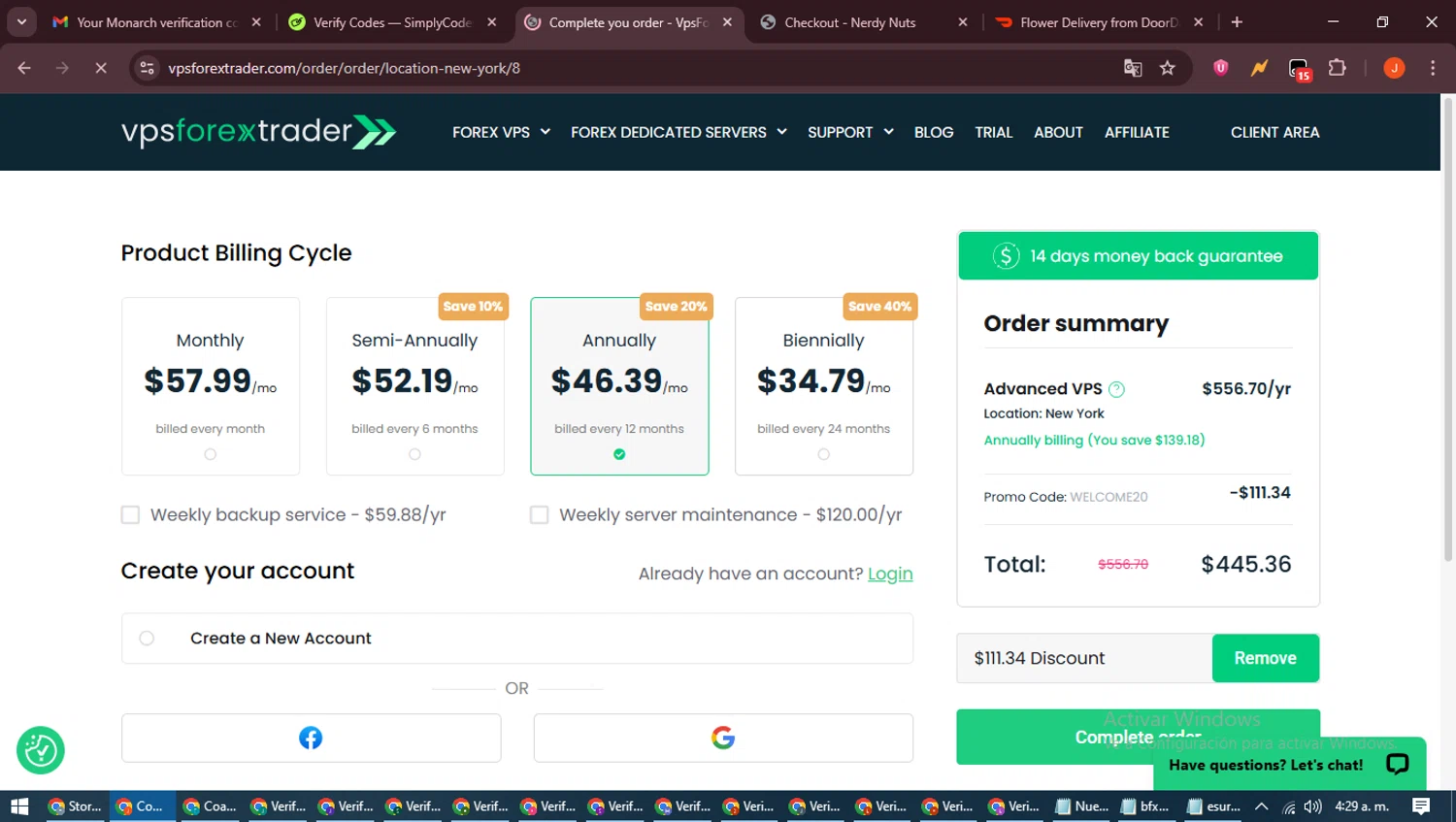Click the Save 40% badge

879,306
